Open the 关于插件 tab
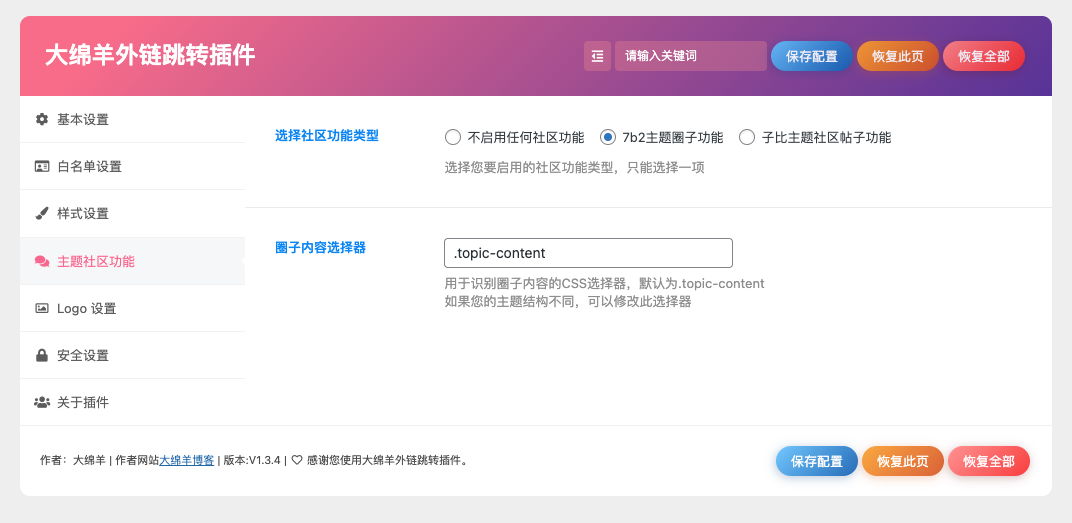The width and height of the screenshot is (1072, 523). (133, 402)
